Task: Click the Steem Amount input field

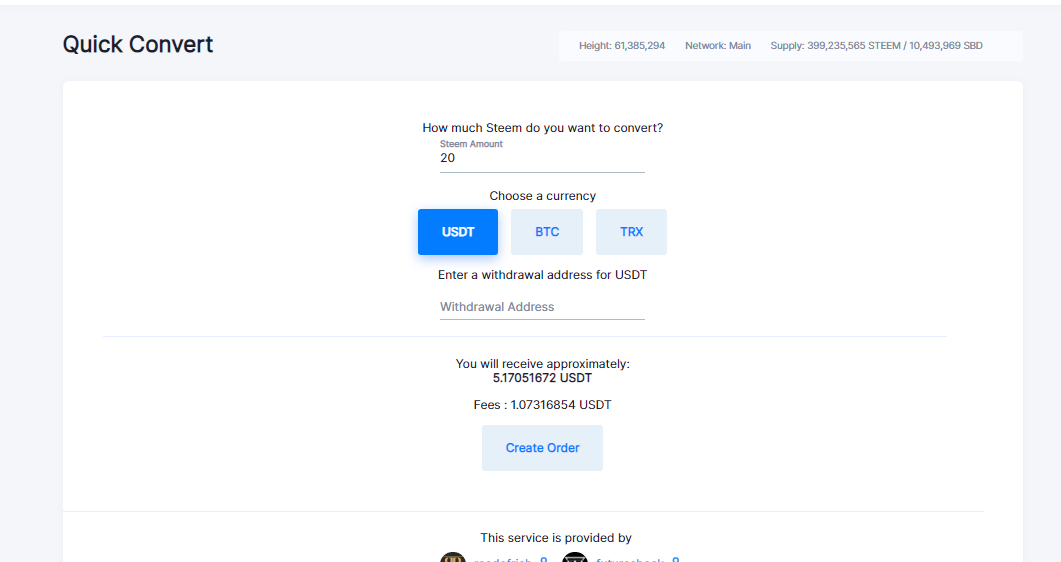Action: point(542,158)
